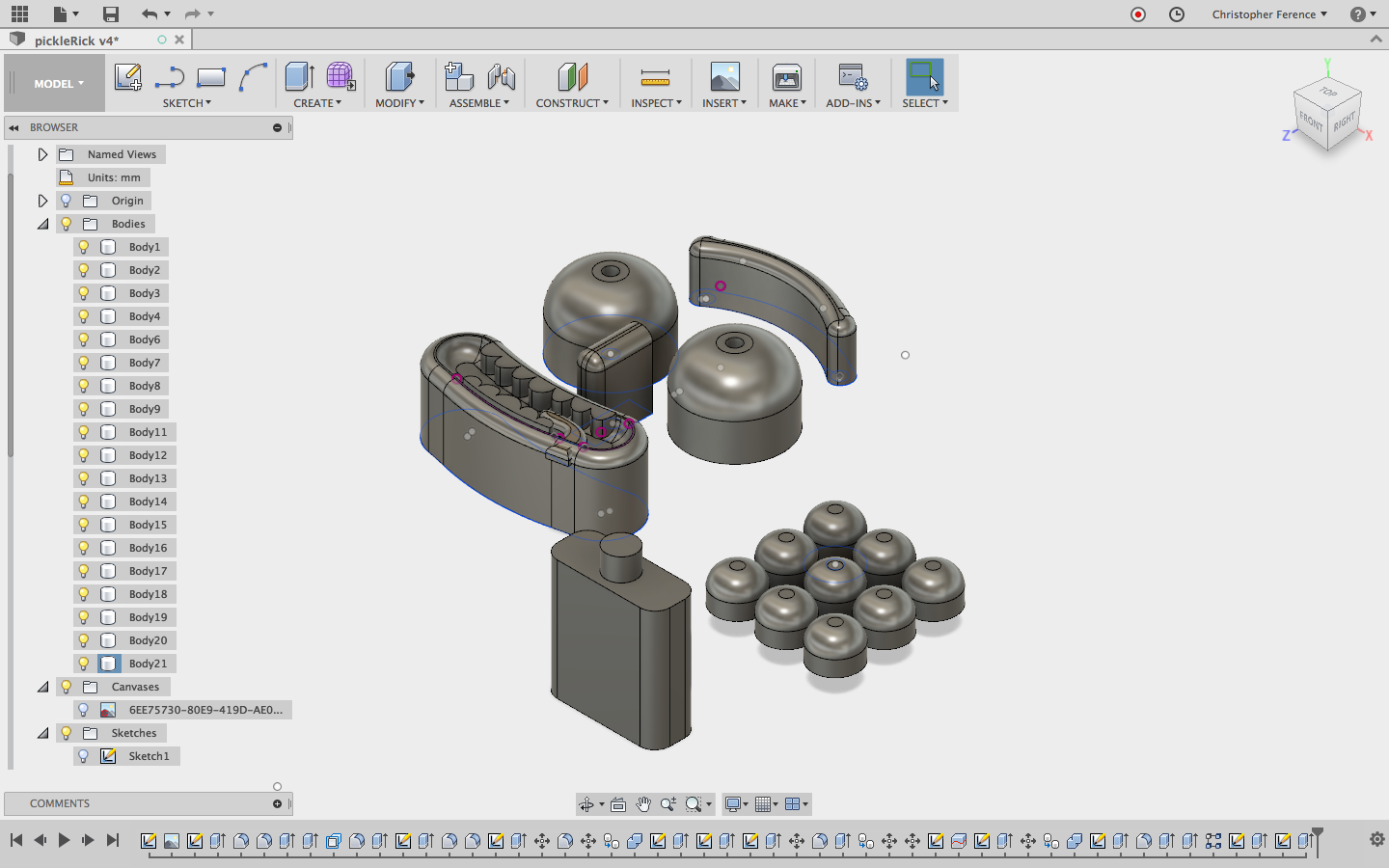The width and height of the screenshot is (1389, 868).
Task: Expand the Named Views folder
Action: tap(42, 154)
